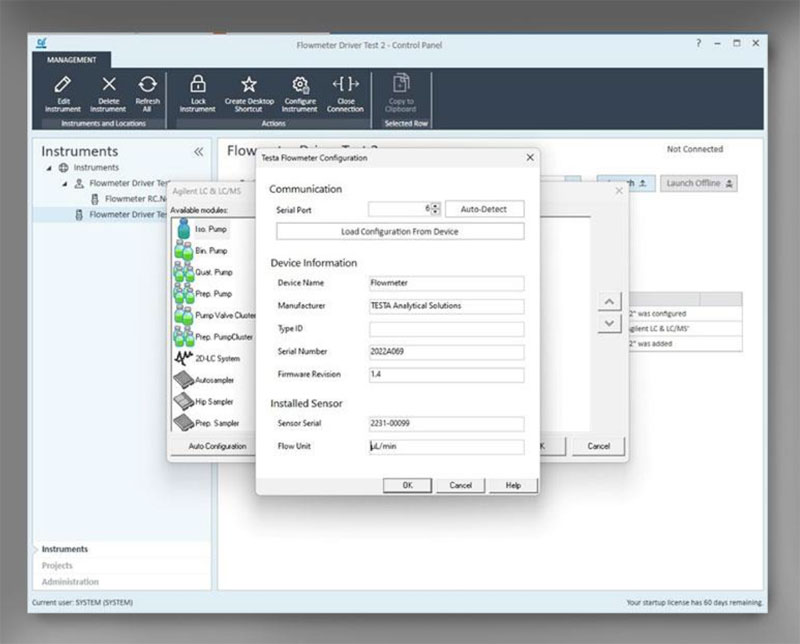Close the Testa Flowmeter Configuration dialog
800x644 pixels.
pos(530,158)
